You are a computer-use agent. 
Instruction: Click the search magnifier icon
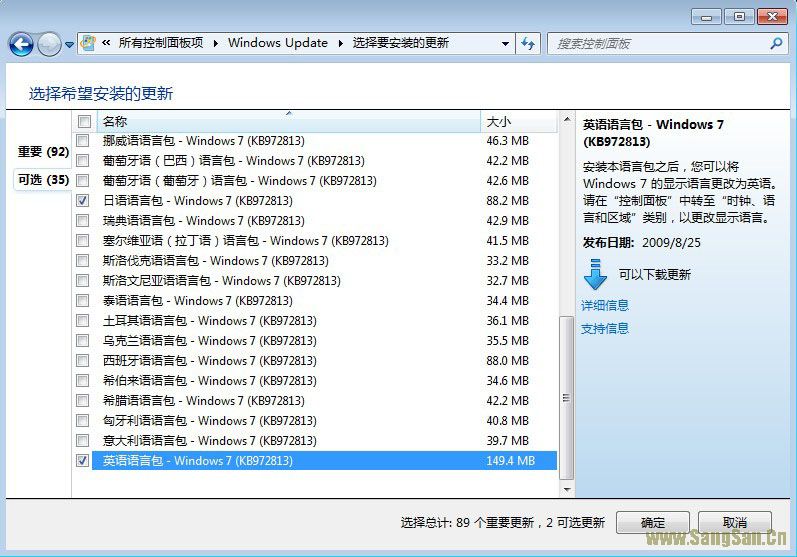tap(776, 44)
